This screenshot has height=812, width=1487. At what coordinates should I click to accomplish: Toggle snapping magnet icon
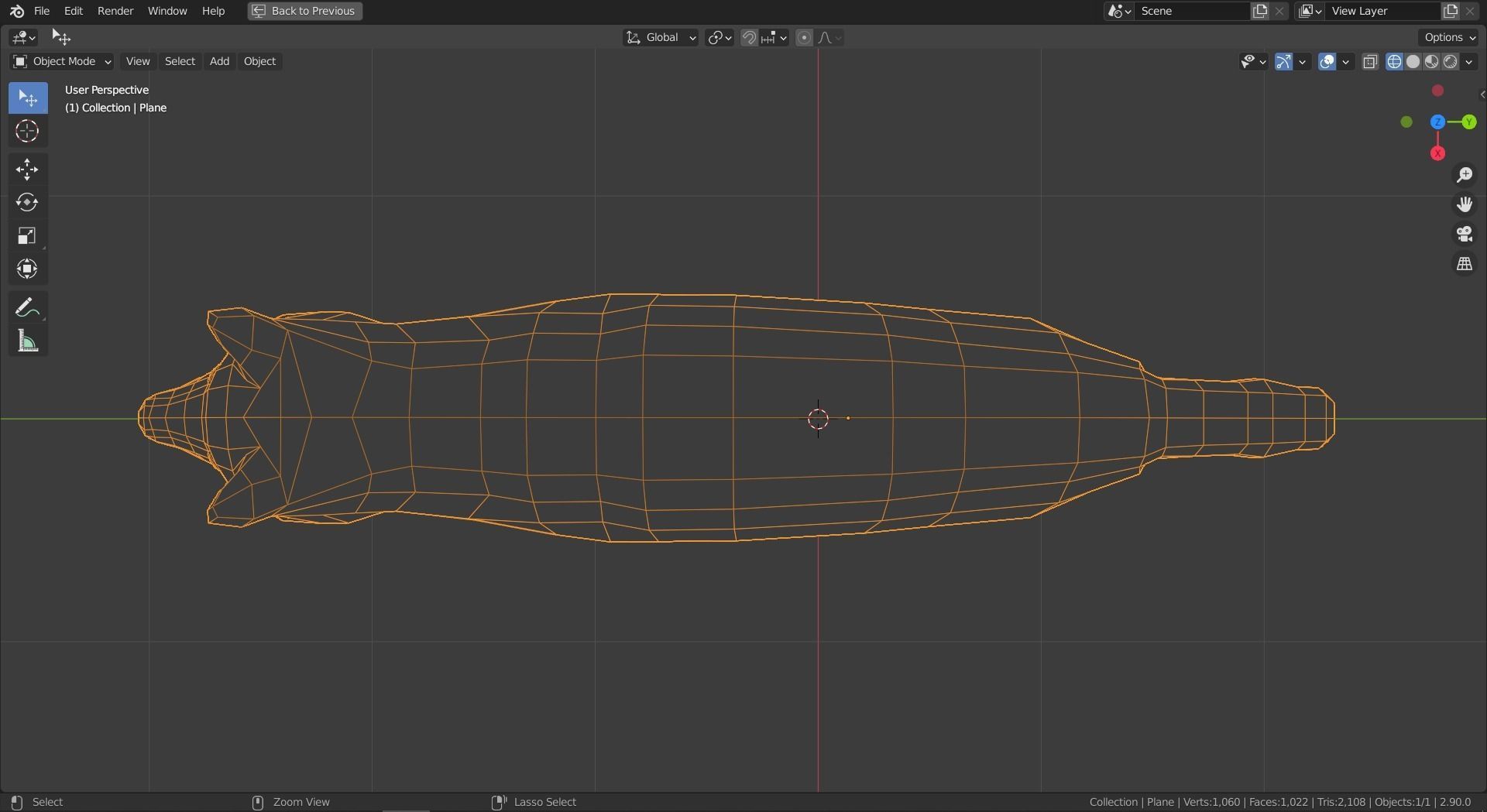[x=749, y=37]
